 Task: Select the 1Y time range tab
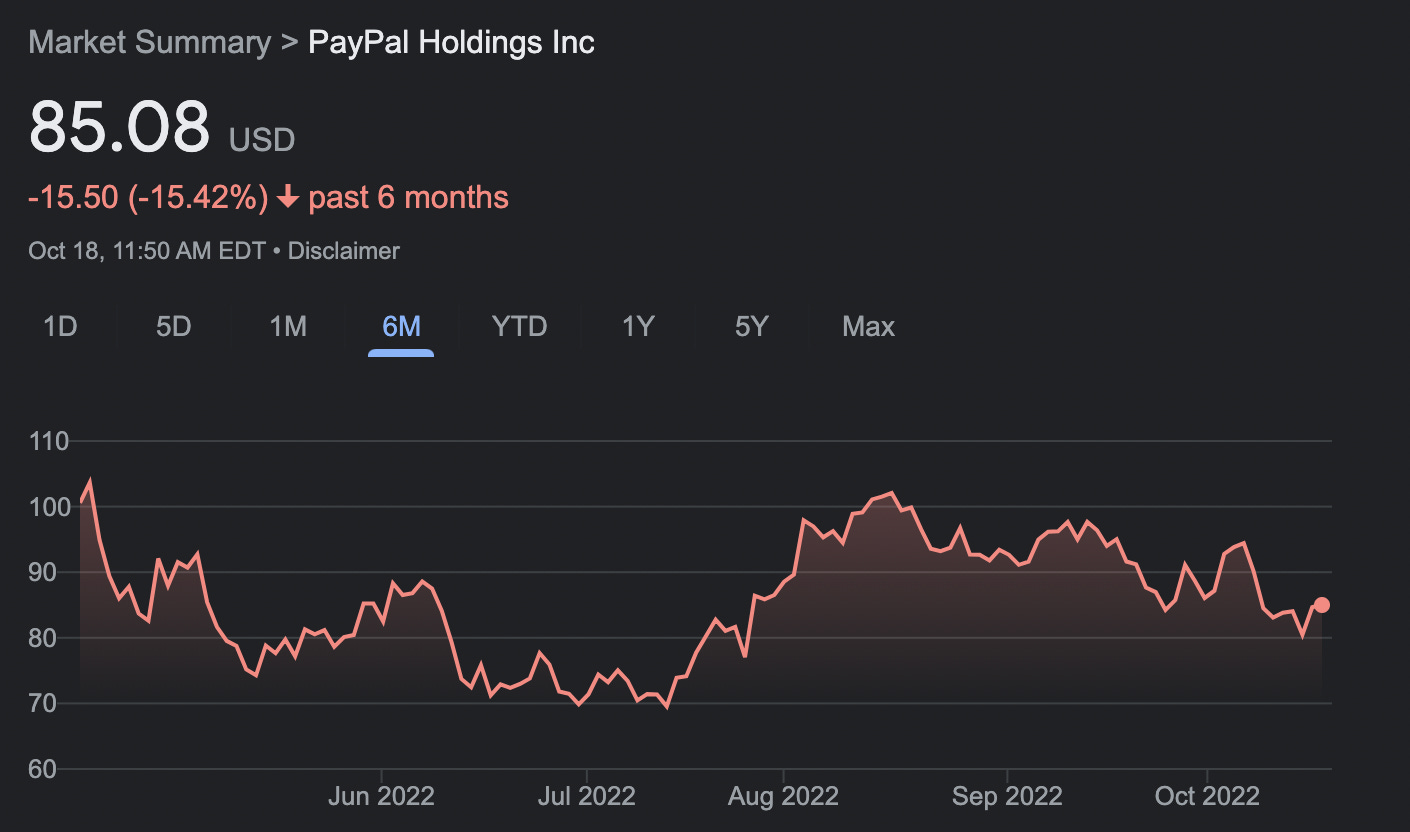coord(638,326)
